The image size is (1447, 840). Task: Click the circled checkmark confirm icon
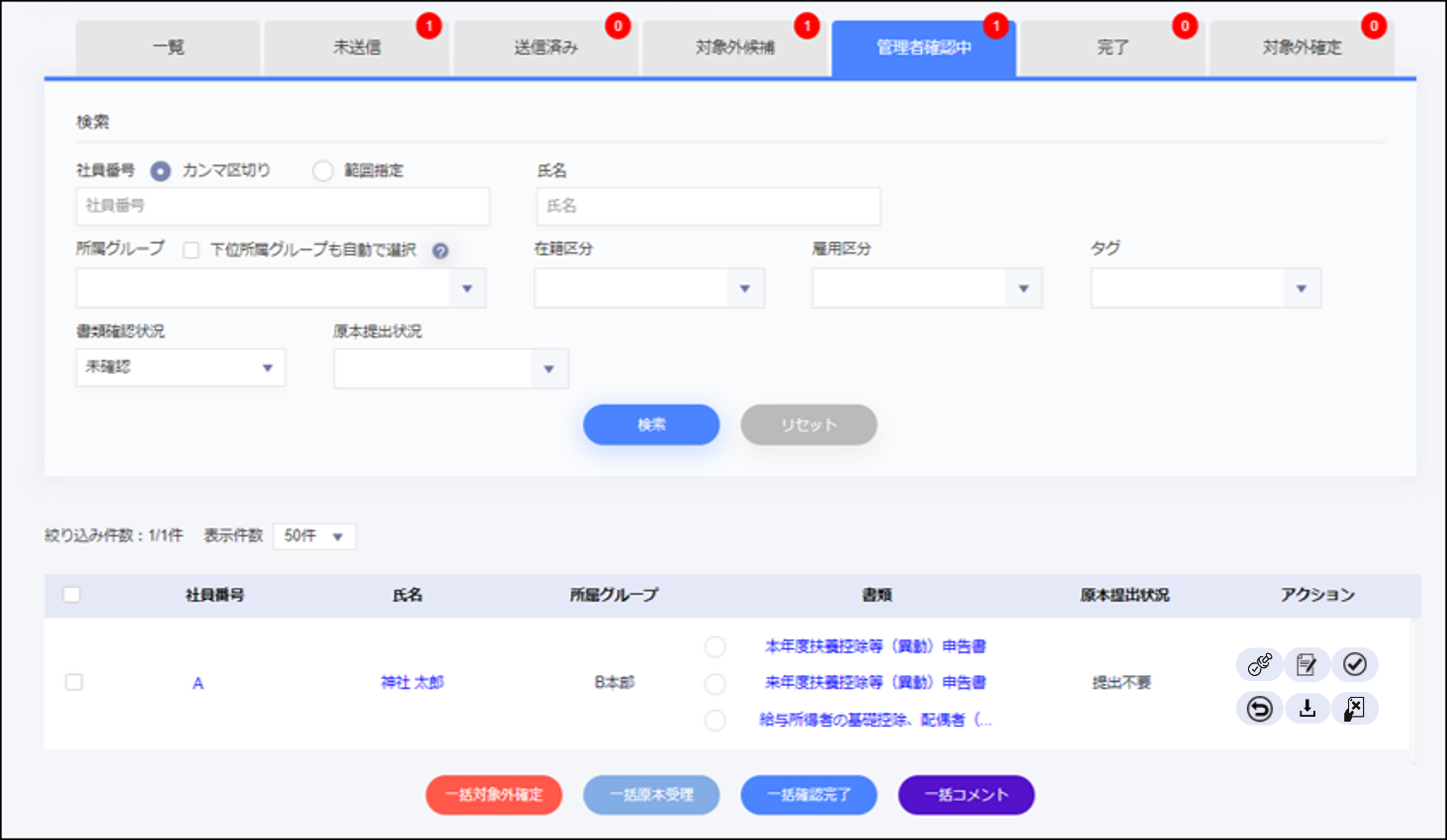pyautogui.click(x=1355, y=664)
